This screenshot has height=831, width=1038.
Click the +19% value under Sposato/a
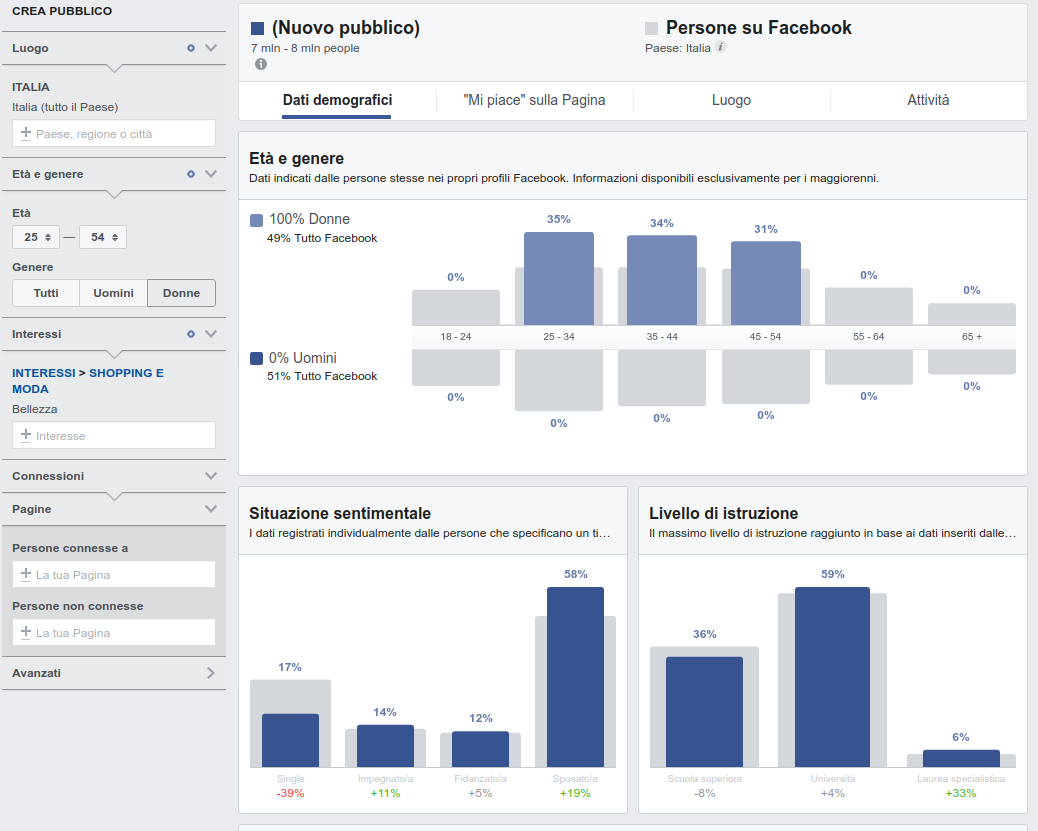[575, 793]
